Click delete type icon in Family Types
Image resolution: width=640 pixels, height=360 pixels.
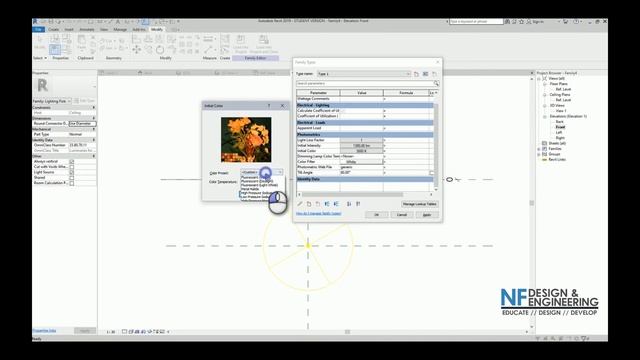click(434, 74)
